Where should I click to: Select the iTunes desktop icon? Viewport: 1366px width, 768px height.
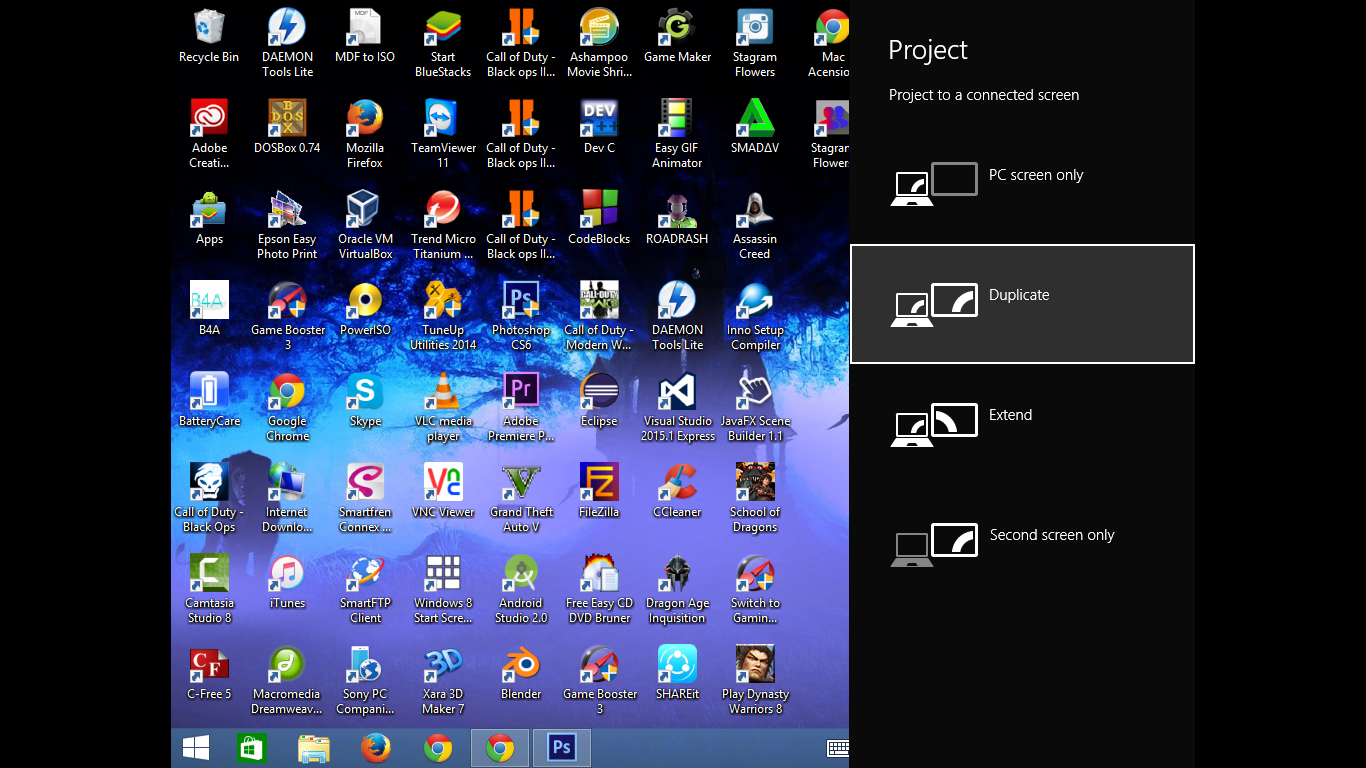click(287, 582)
